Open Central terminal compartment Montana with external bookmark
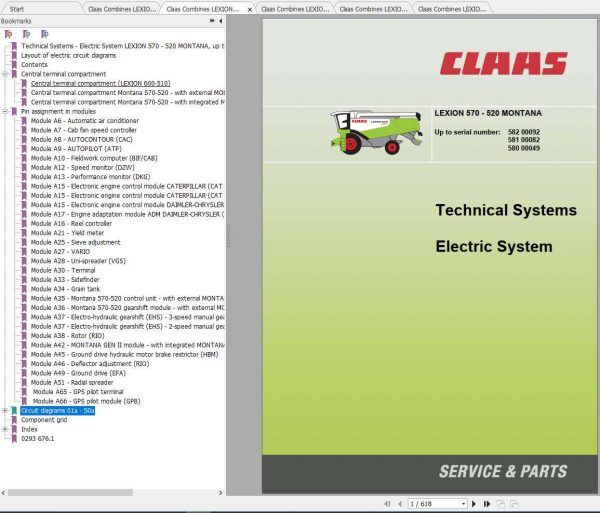 pos(127,93)
